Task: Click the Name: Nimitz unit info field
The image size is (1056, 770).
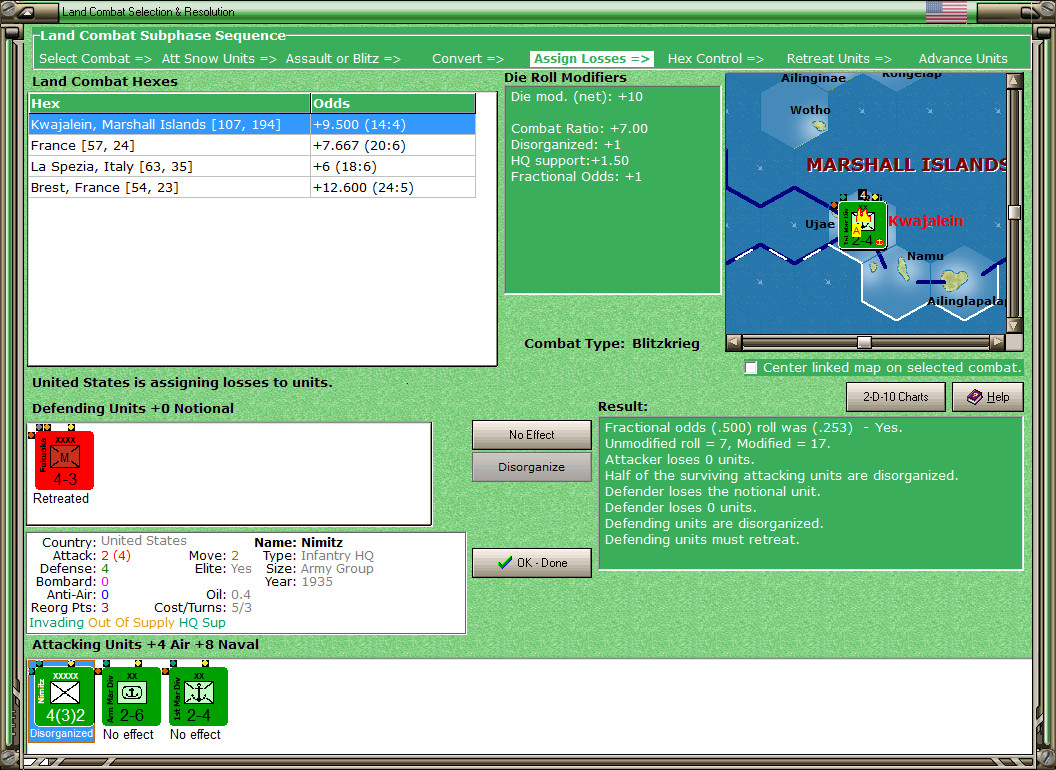Action: click(x=298, y=542)
